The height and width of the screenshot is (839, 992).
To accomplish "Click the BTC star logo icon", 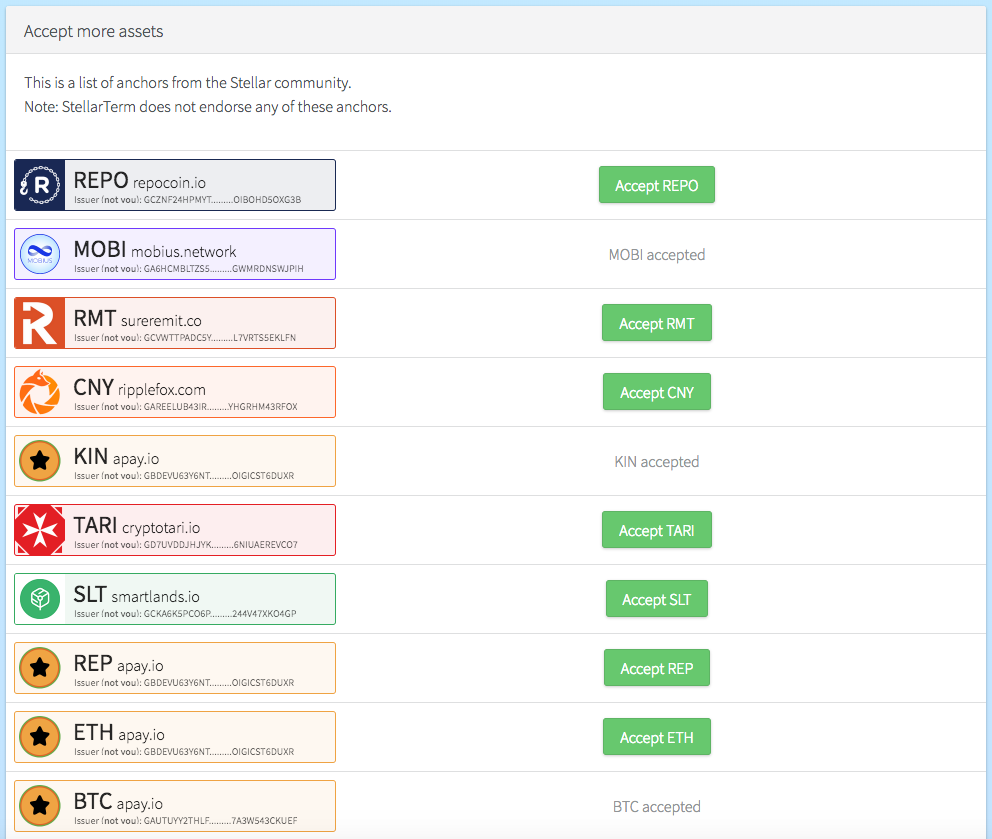I will pyautogui.click(x=40, y=806).
